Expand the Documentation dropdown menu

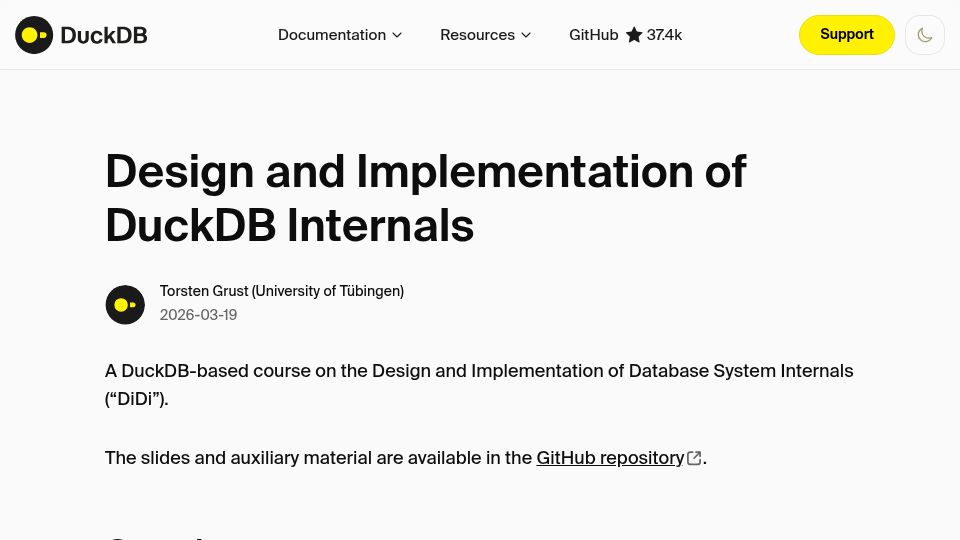click(340, 35)
